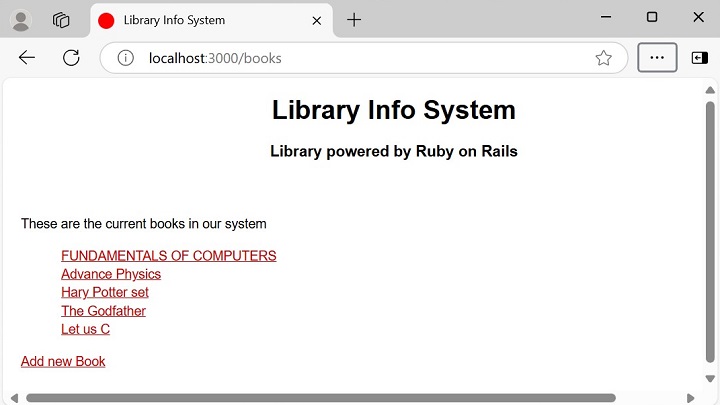The image size is (720, 405).
Task: Open a new tab with plus button
Action: pos(354,20)
